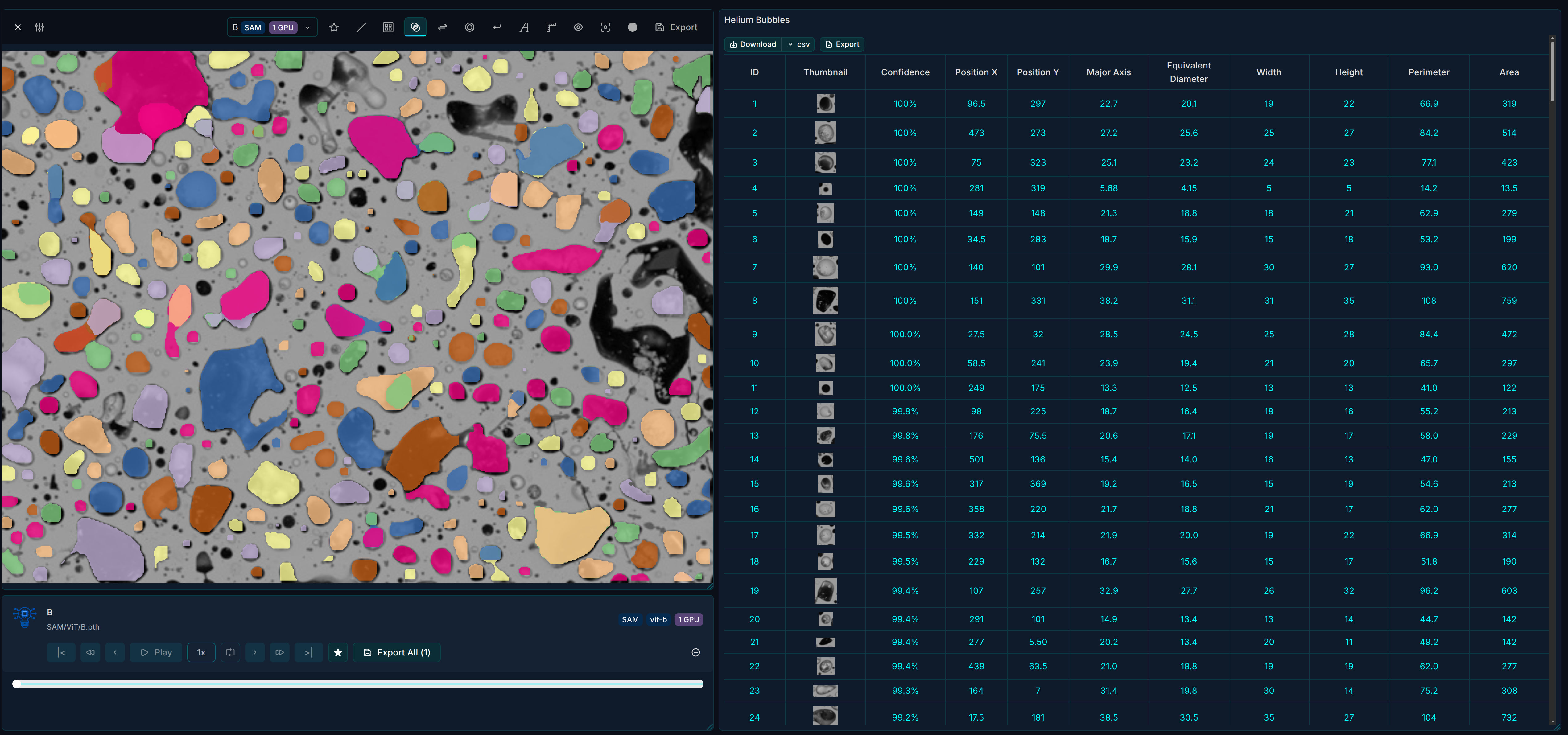Image resolution: width=1568 pixels, height=735 pixels.
Task: Click the 1 GPU tag in model panel
Action: click(x=688, y=619)
